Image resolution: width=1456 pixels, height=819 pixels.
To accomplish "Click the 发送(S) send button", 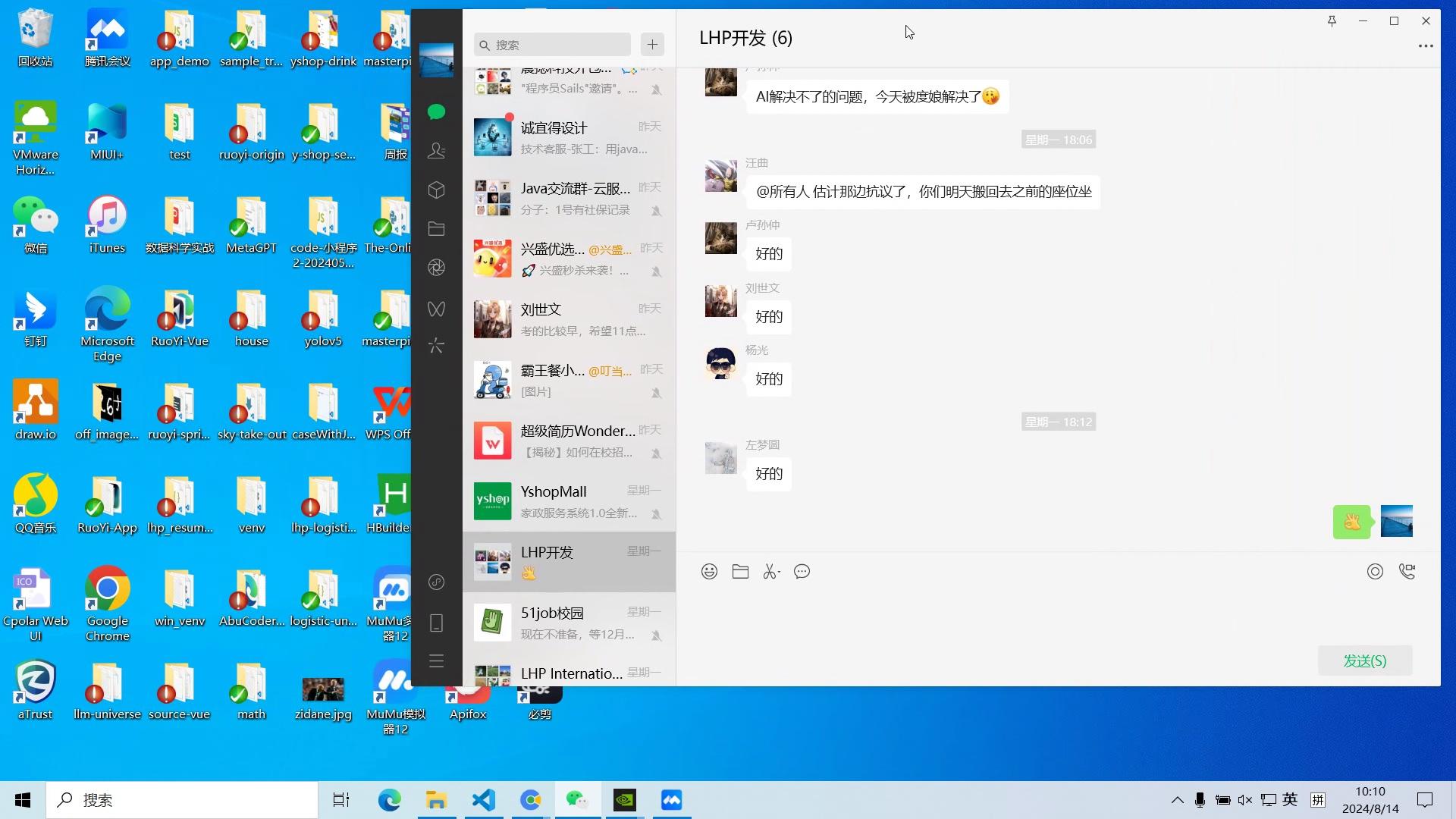I will tap(1365, 661).
